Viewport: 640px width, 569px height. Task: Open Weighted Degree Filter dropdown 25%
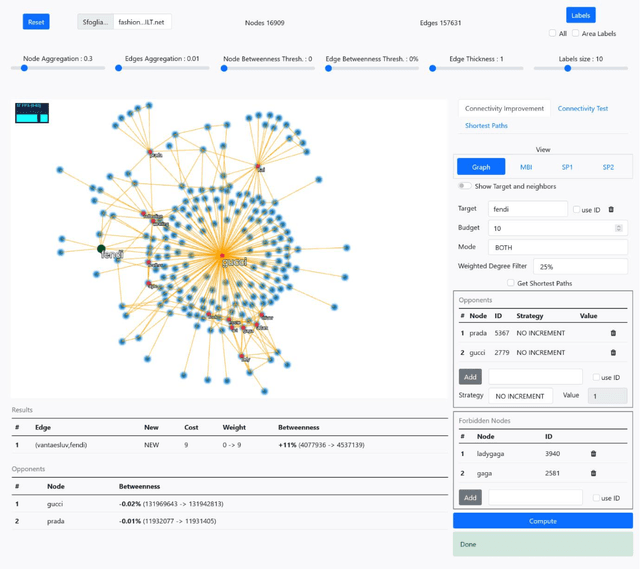pyautogui.click(x=580, y=267)
